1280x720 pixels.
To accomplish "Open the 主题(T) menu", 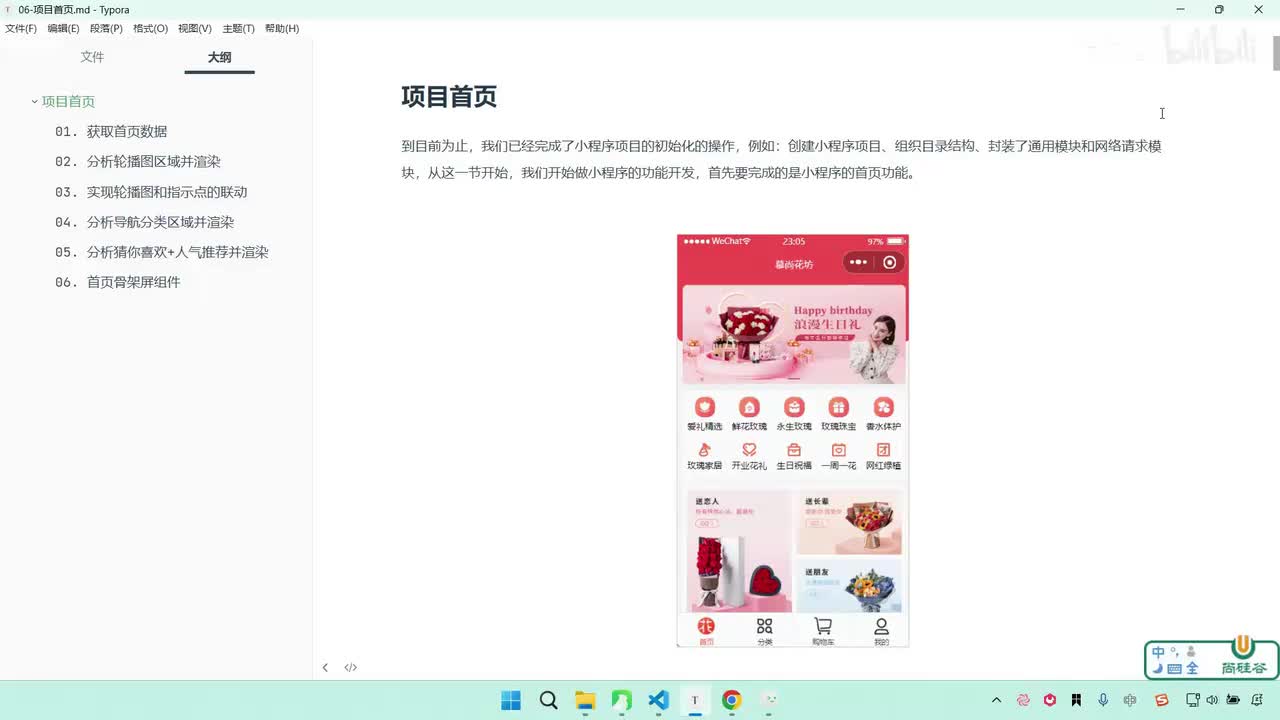I will (238, 28).
